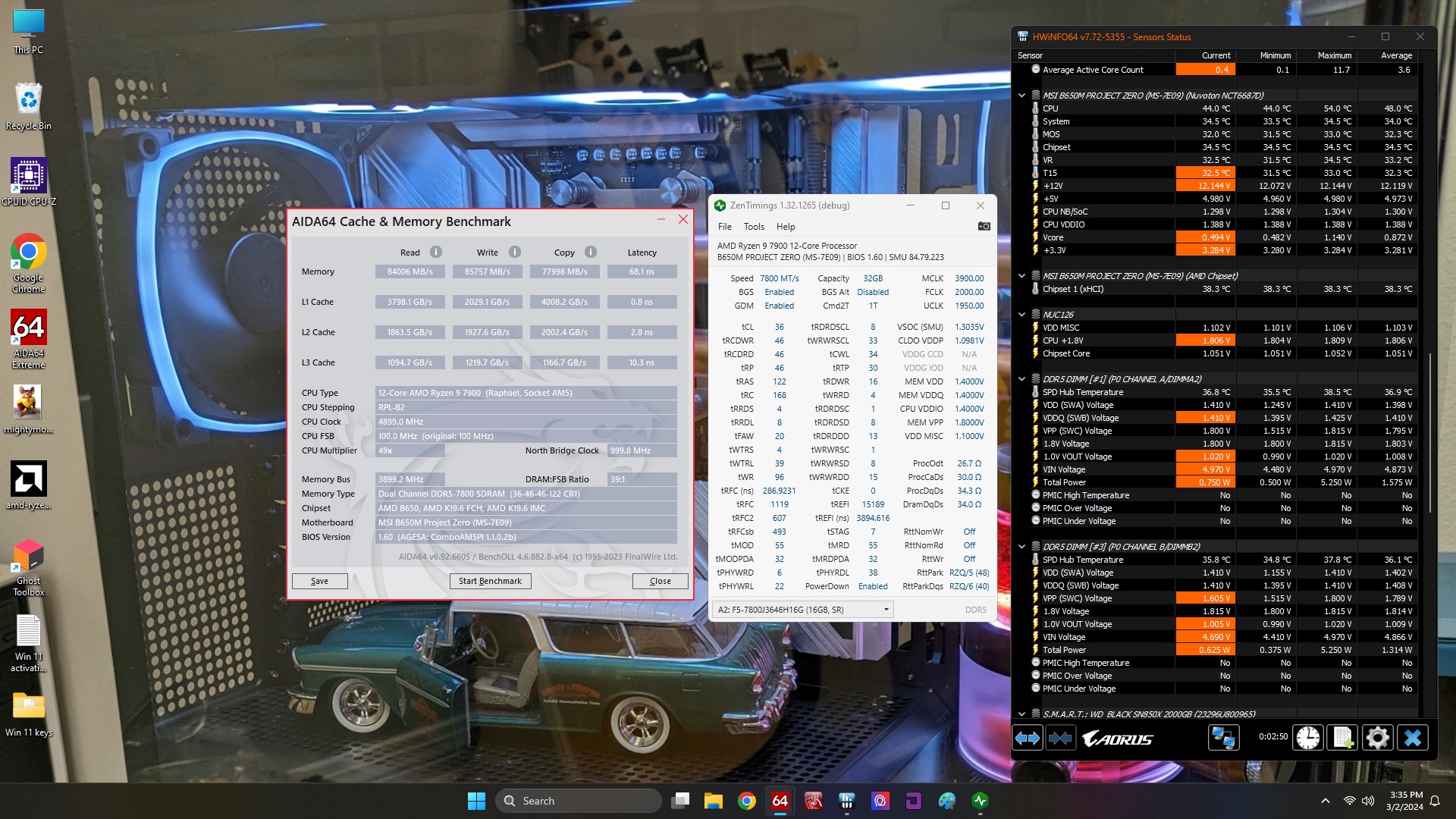Click HWiNFO shrink columns arrows button
The height and width of the screenshot is (819, 1456).
point(1060,737)
